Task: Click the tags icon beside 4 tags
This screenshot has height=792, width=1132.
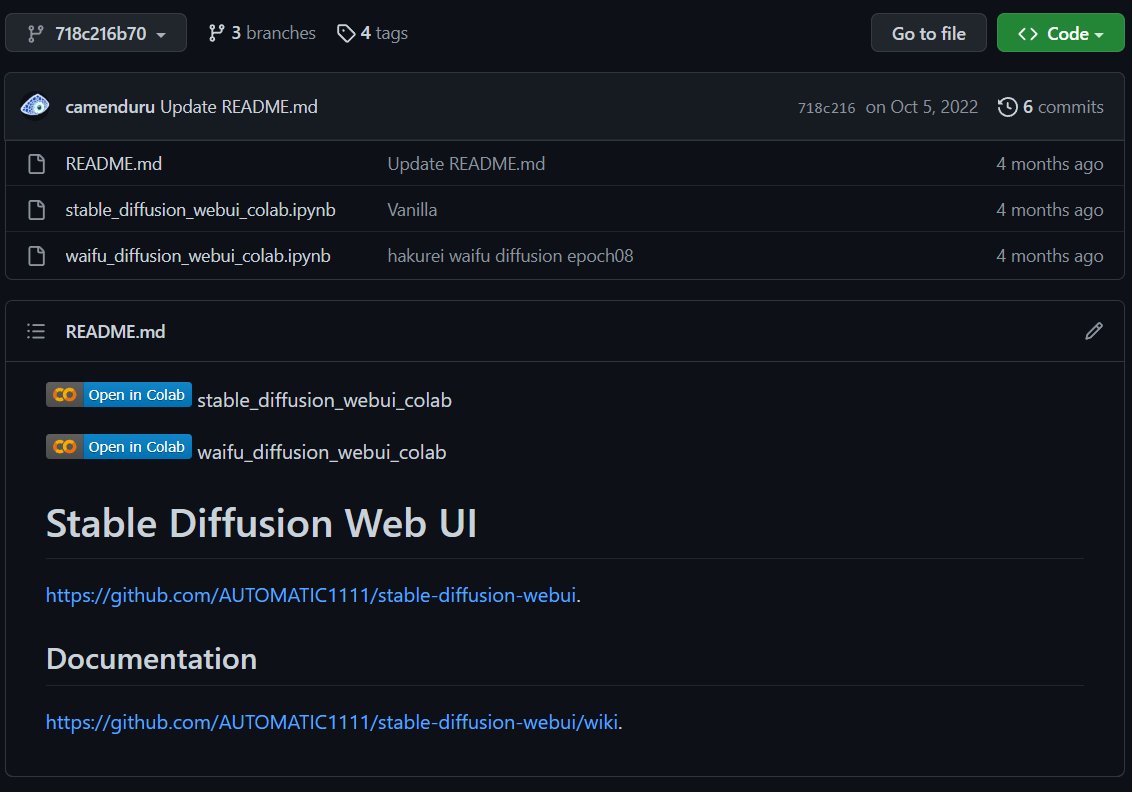Action: tap(345, 32)
